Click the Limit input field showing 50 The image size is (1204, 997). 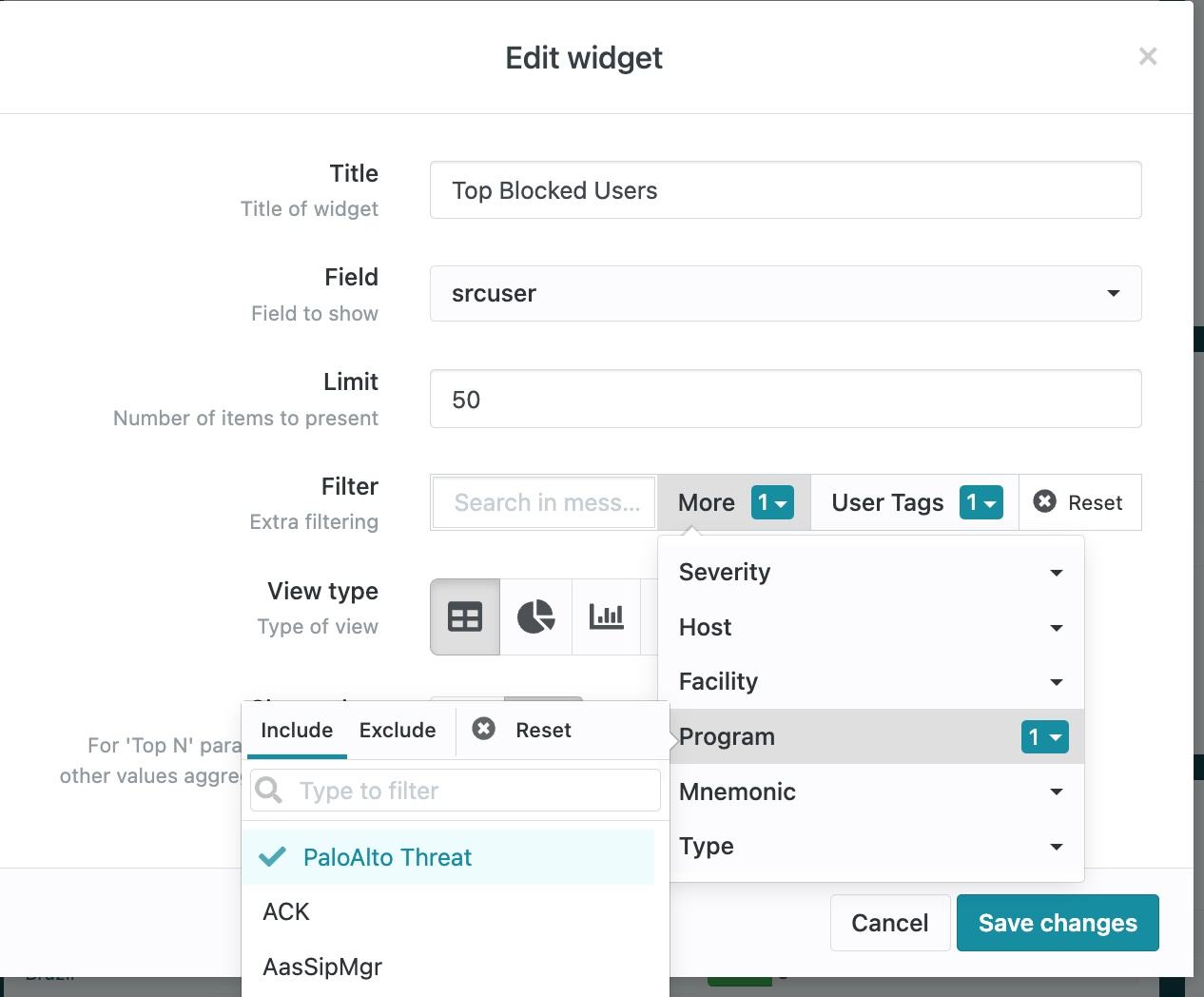pos(785,399)
